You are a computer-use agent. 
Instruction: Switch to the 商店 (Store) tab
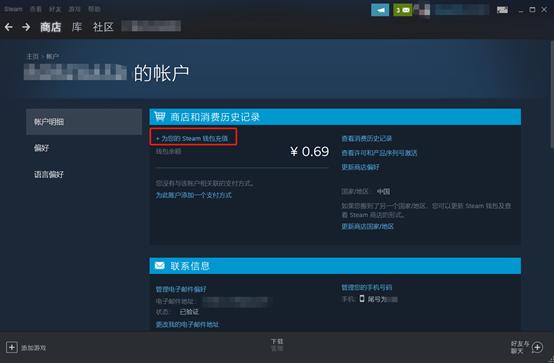tap(51, 27)
